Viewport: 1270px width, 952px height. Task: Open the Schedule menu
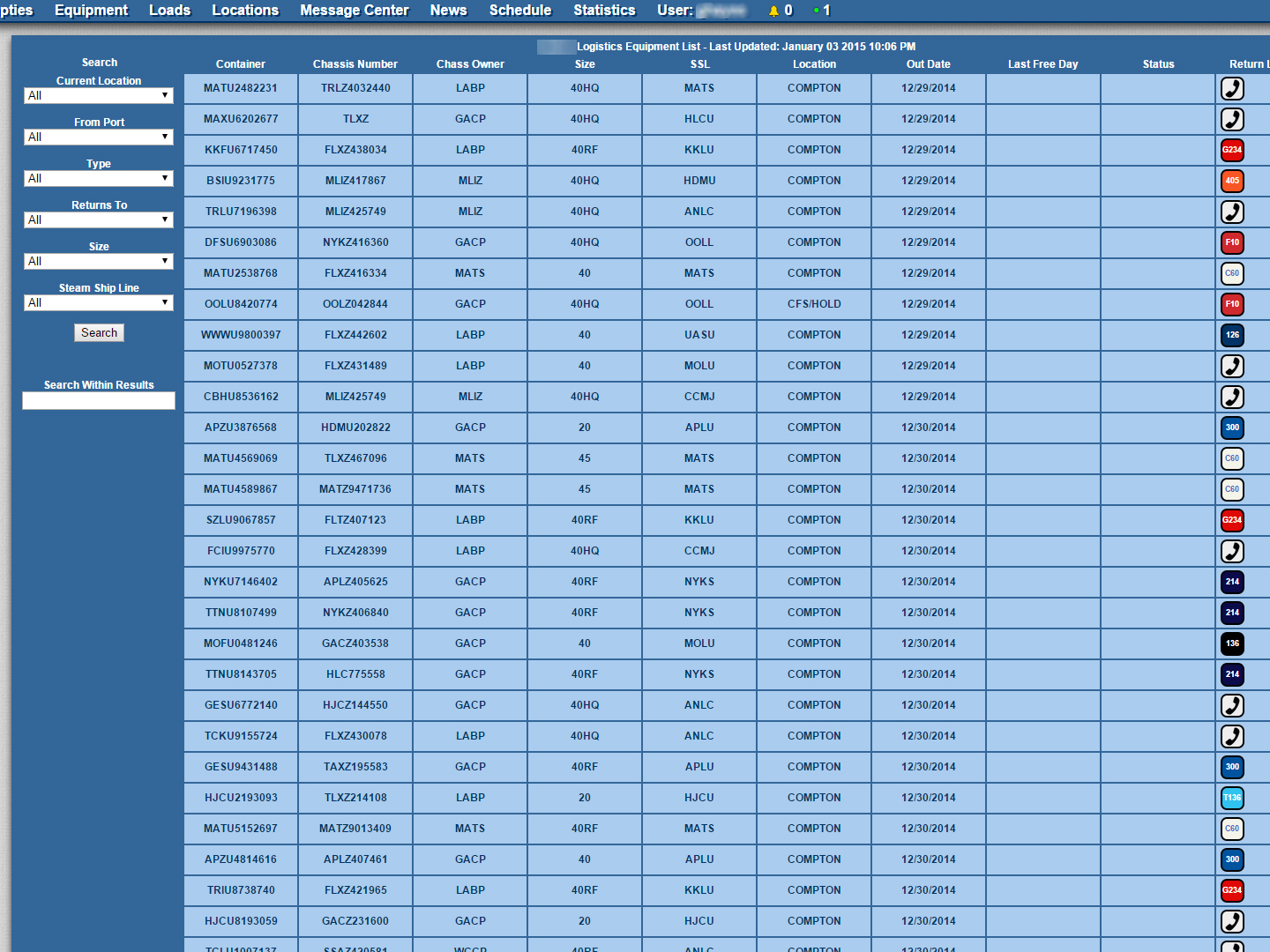(520, 11)
